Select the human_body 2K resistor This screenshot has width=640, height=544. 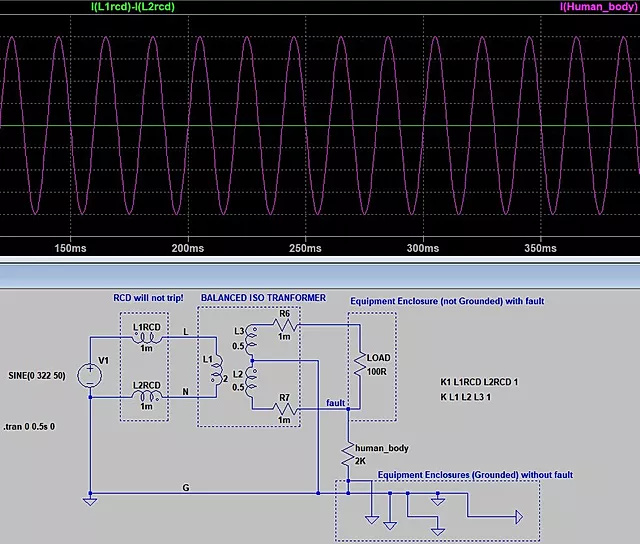point(349,460)
